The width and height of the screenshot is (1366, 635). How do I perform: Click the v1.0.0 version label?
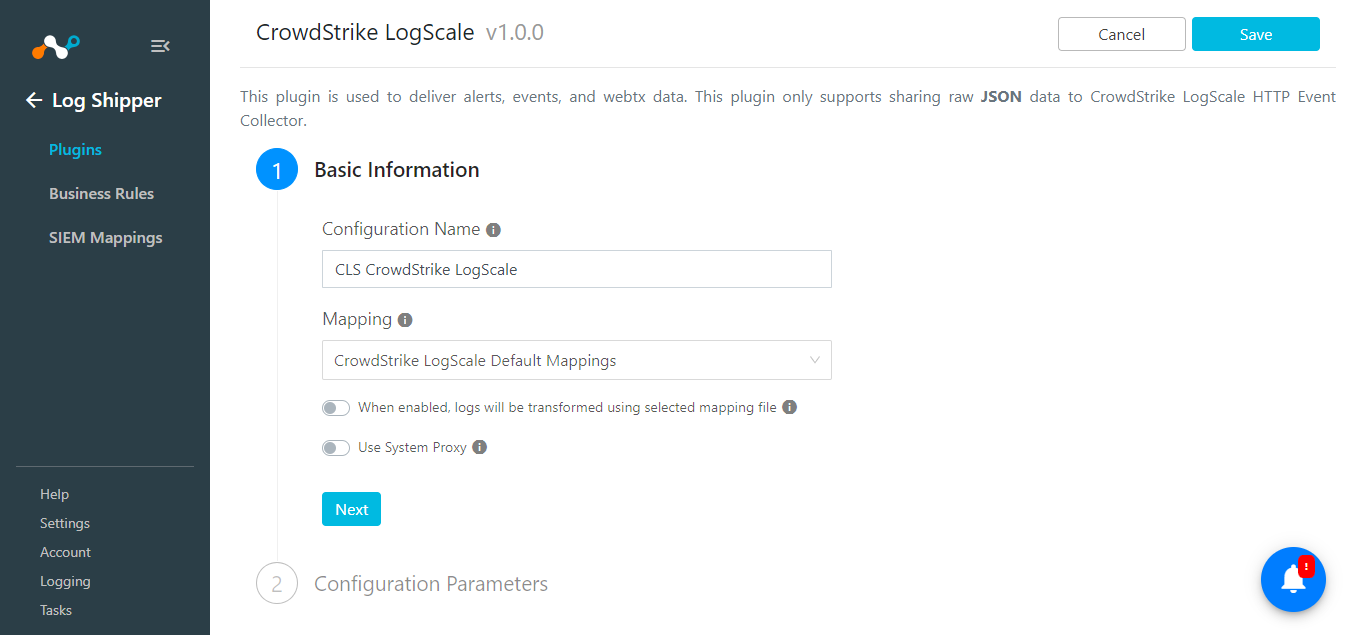(x=515, y=33)
